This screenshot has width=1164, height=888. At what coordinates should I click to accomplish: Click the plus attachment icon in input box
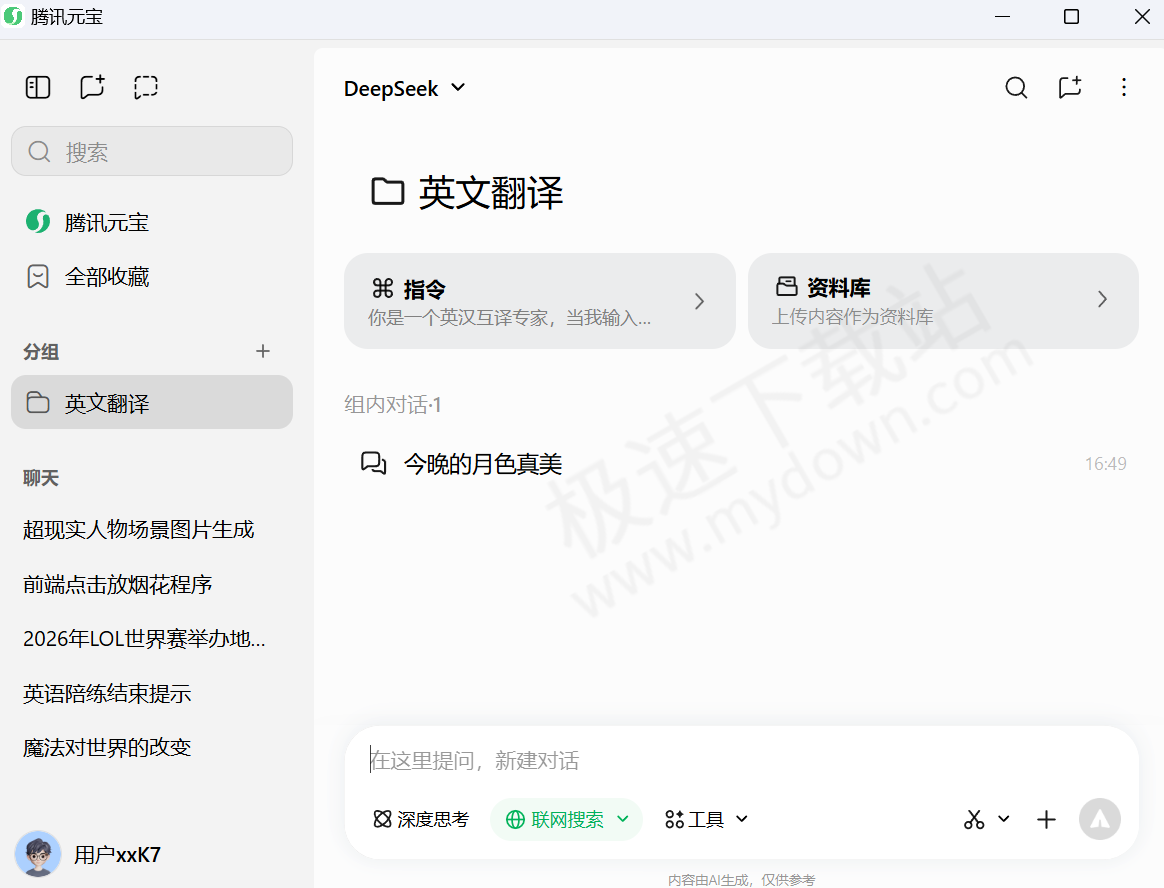(1046, 820)
